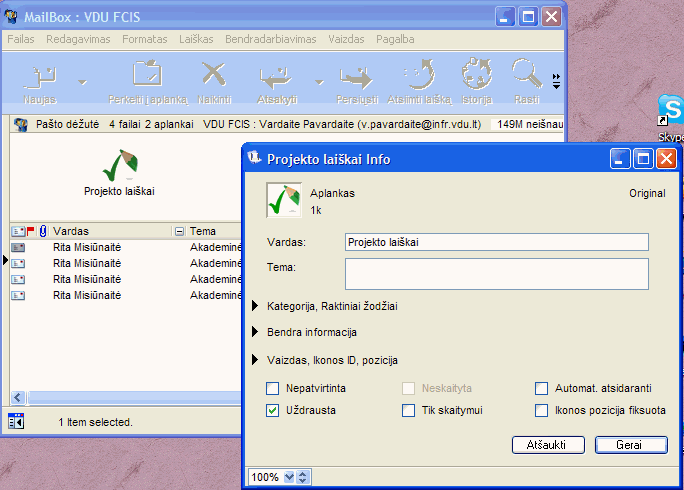Expand Kategorija, Raktiniai žodžiai section
This screenshot has height=490, width=684.
click(258, 306)
